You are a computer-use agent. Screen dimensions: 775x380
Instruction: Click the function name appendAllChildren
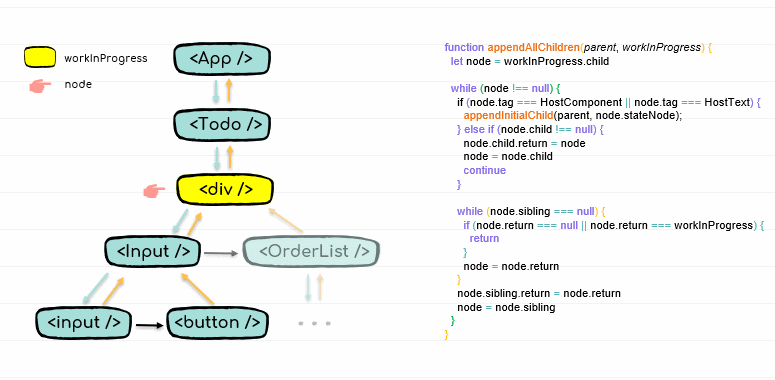point(533,47)
